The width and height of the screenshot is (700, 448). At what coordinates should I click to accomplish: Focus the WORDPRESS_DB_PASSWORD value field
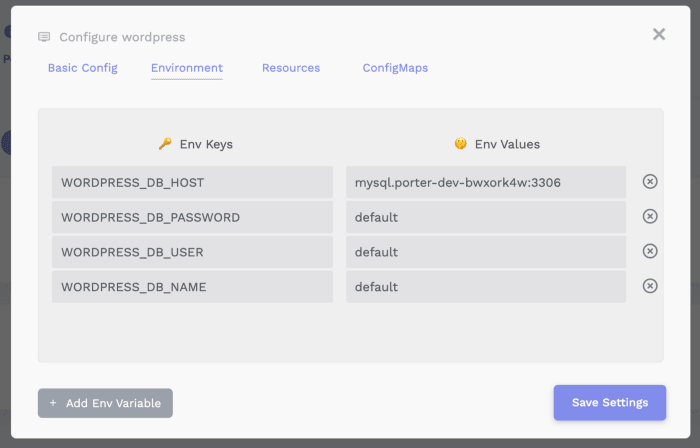click(486, 217)
